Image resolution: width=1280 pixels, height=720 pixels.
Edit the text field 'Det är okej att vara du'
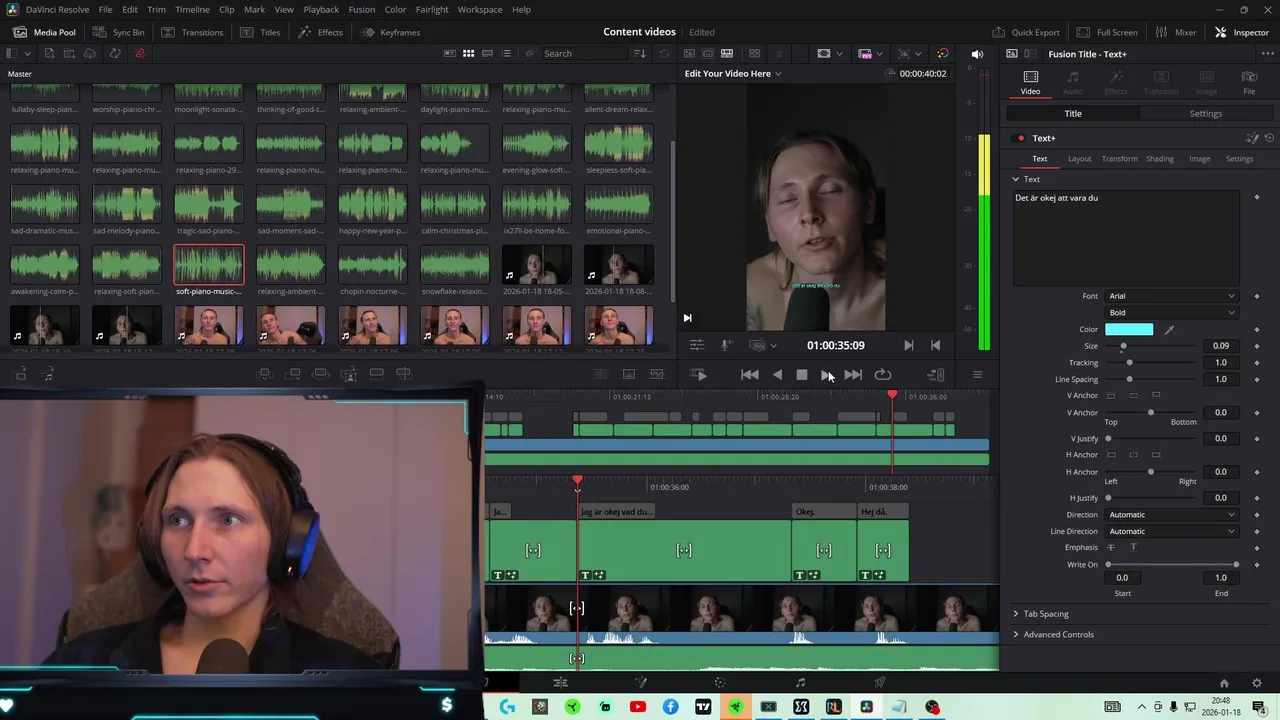(1126, 238)
